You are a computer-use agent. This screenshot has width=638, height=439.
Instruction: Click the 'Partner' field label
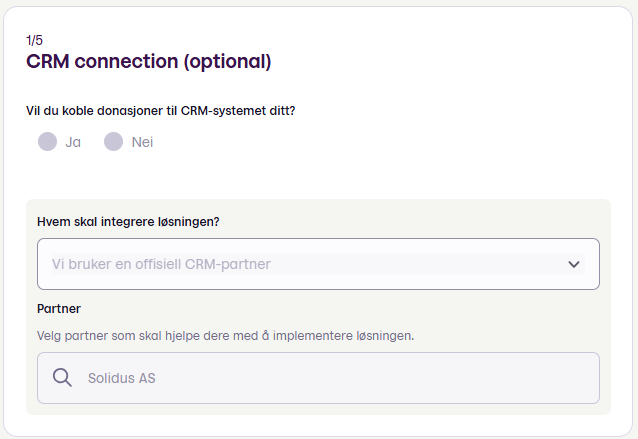pyautogui.click(x=58, y=309)
